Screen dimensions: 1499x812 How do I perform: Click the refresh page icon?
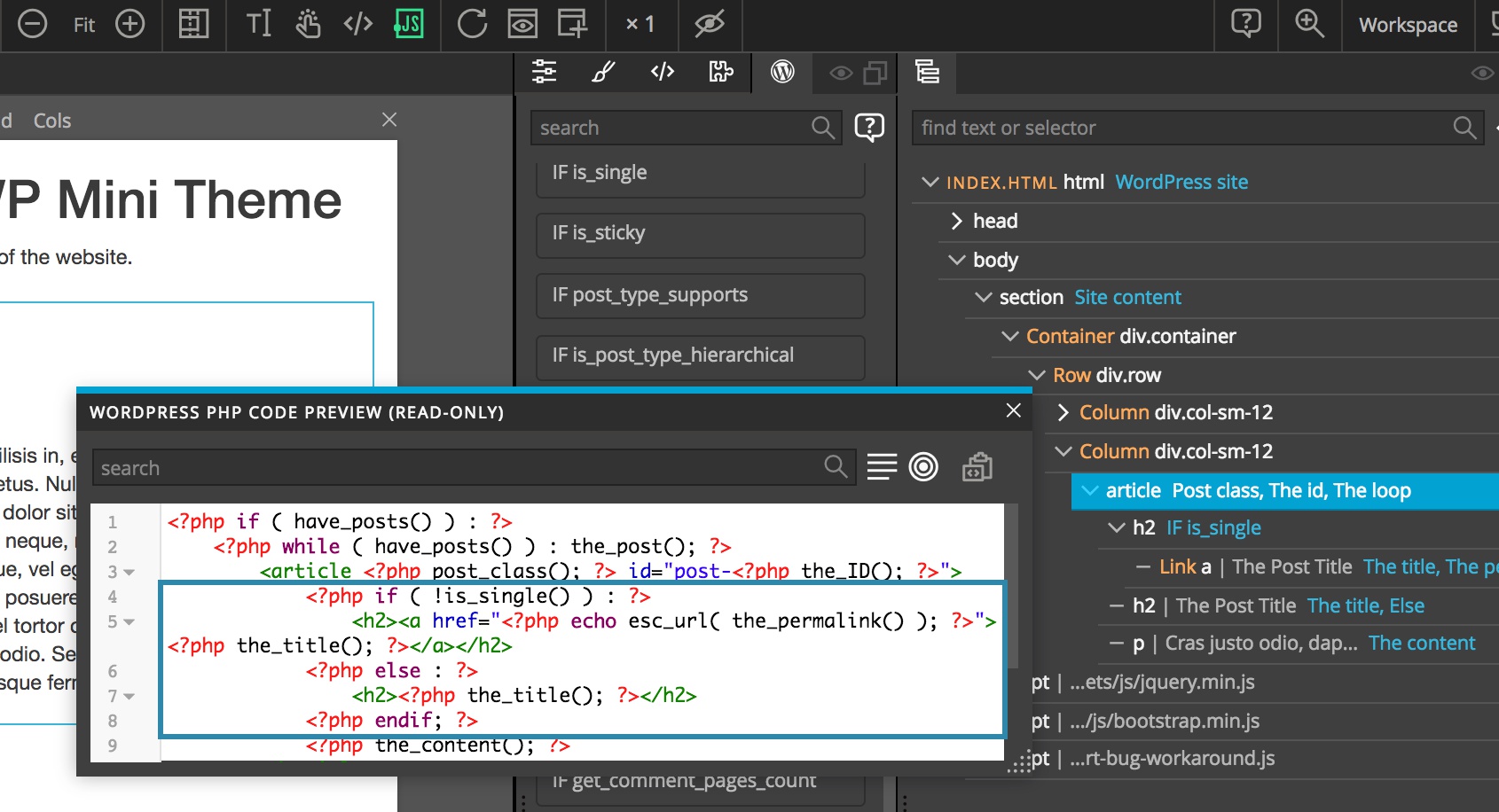[472, 24]
